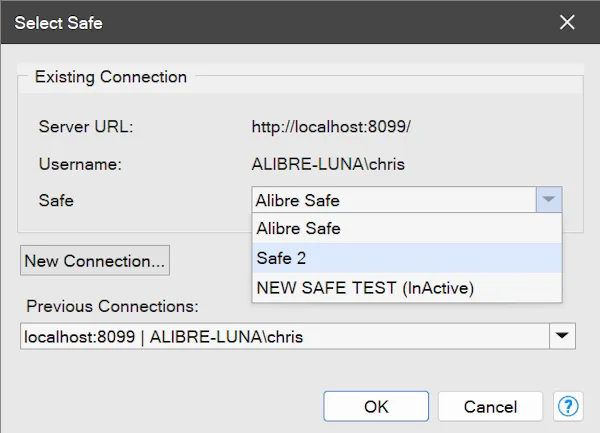Click the Server URL: label
Viewport: 600px width, 433px height.
click(86, 127)
